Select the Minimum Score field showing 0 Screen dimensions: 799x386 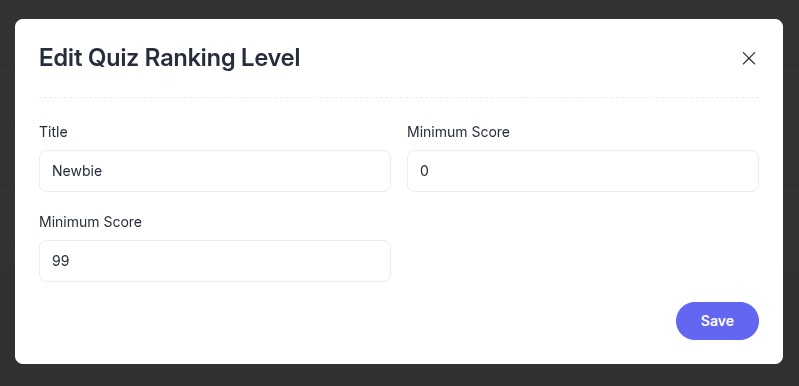coord(583,171)
